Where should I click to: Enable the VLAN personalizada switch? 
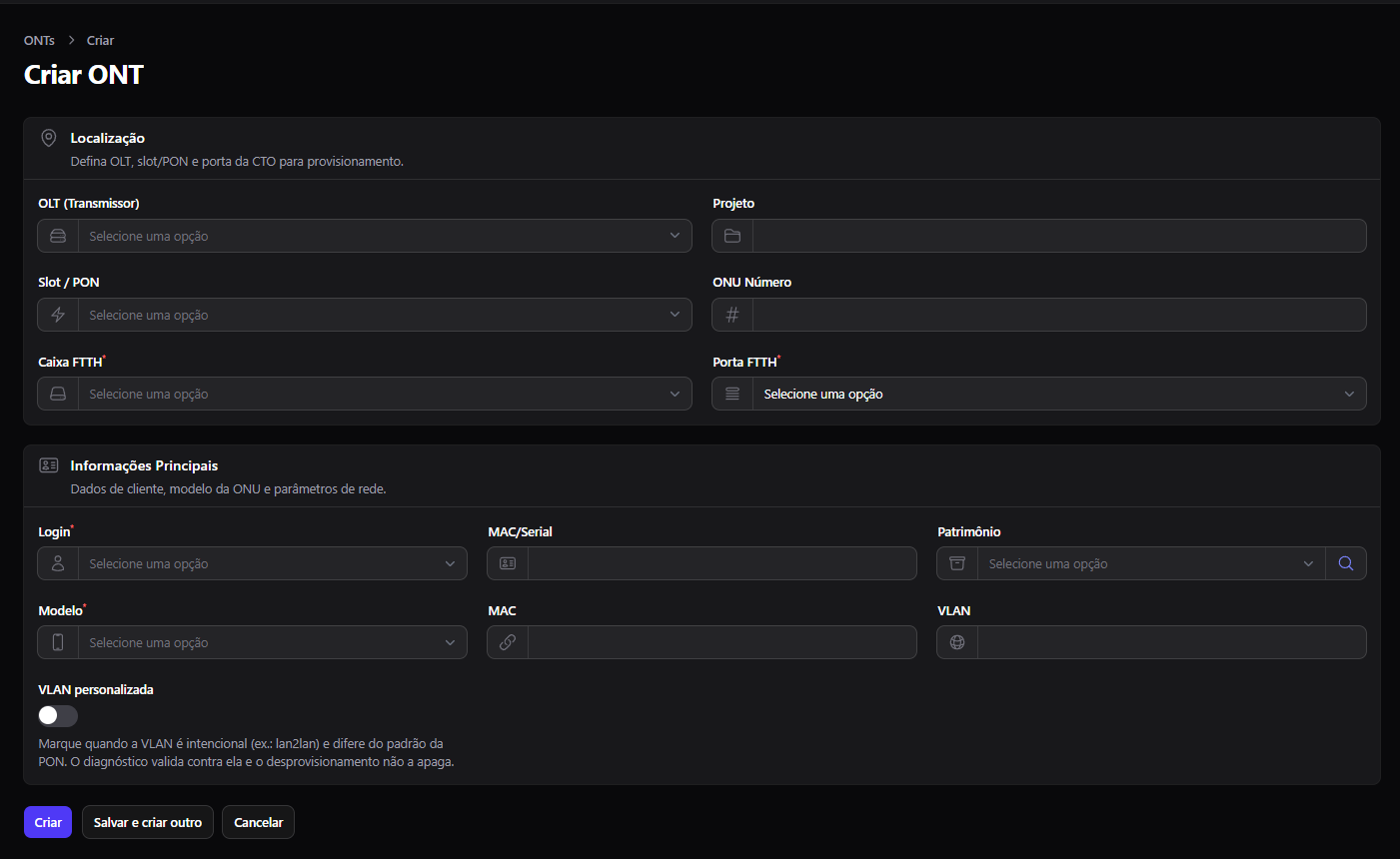58,715
